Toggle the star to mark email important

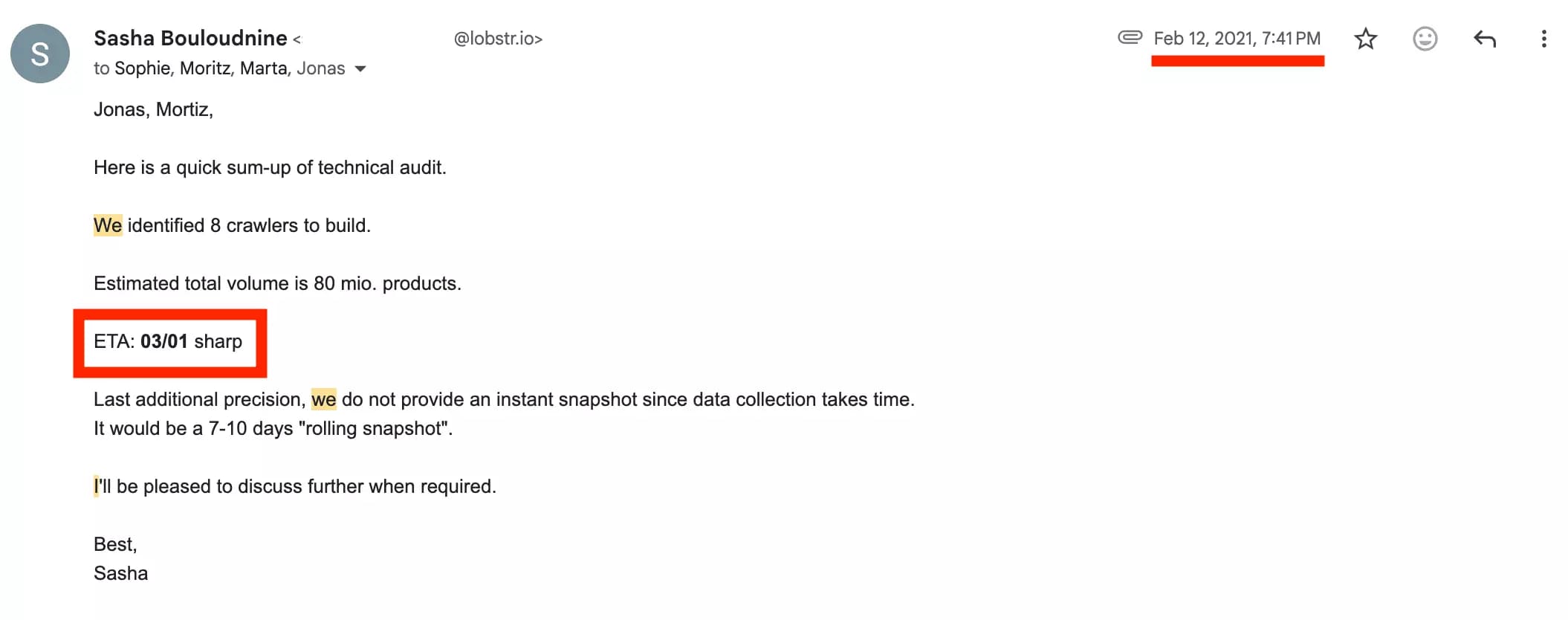(1366, 39)
